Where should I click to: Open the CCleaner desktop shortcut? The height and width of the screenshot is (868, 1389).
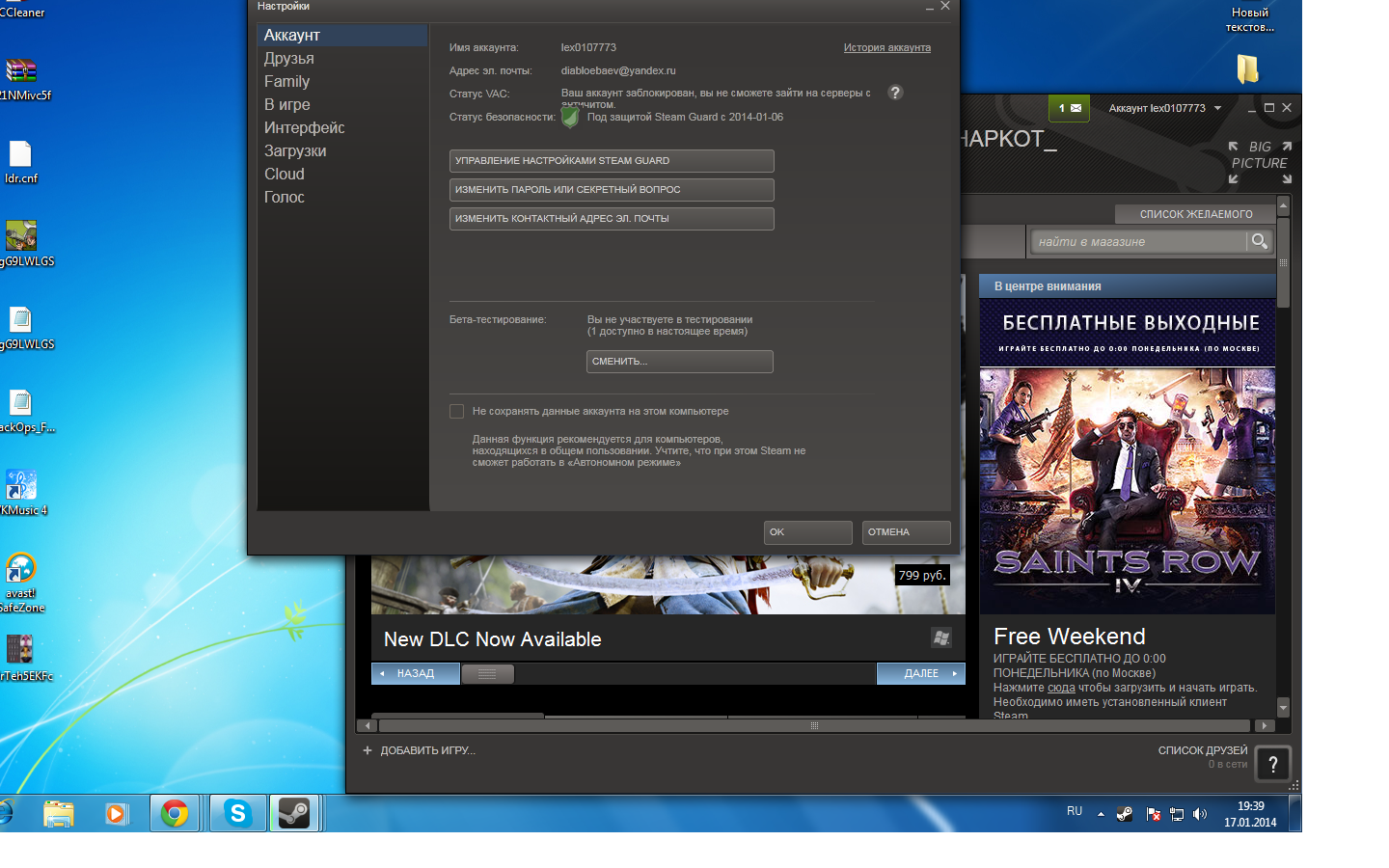click(21, 10)
